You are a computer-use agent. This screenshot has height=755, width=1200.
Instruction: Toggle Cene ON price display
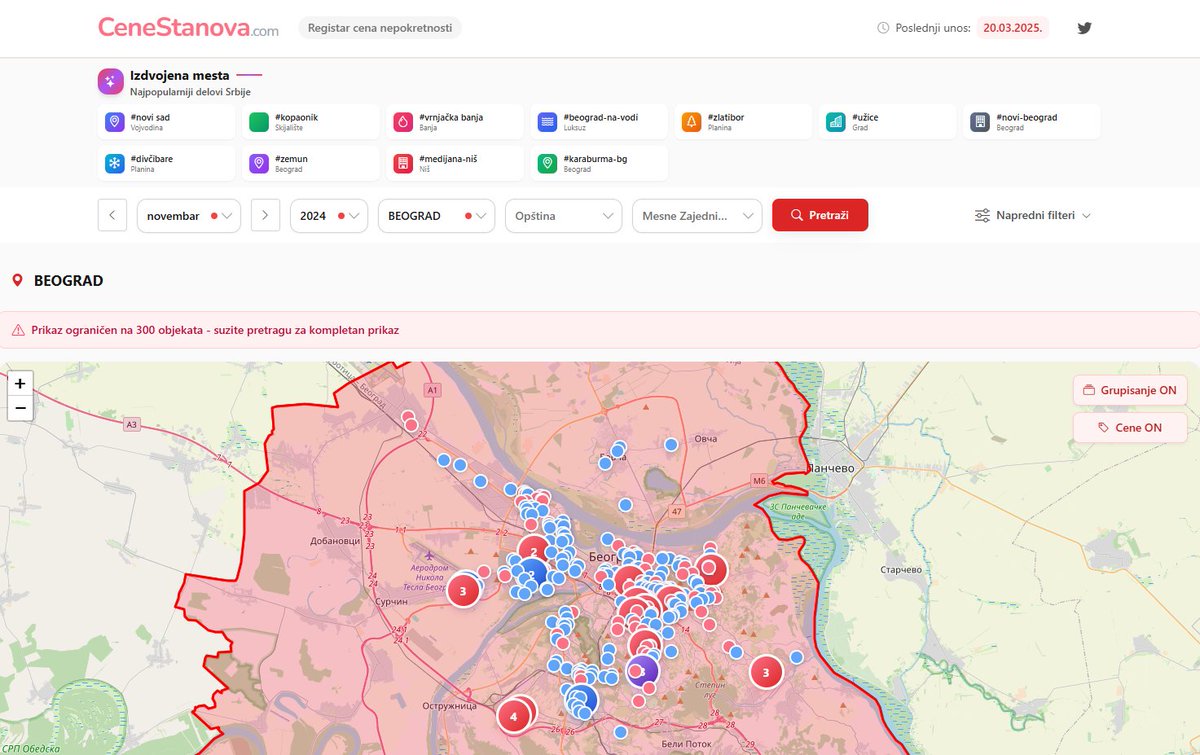point(1130,427)
